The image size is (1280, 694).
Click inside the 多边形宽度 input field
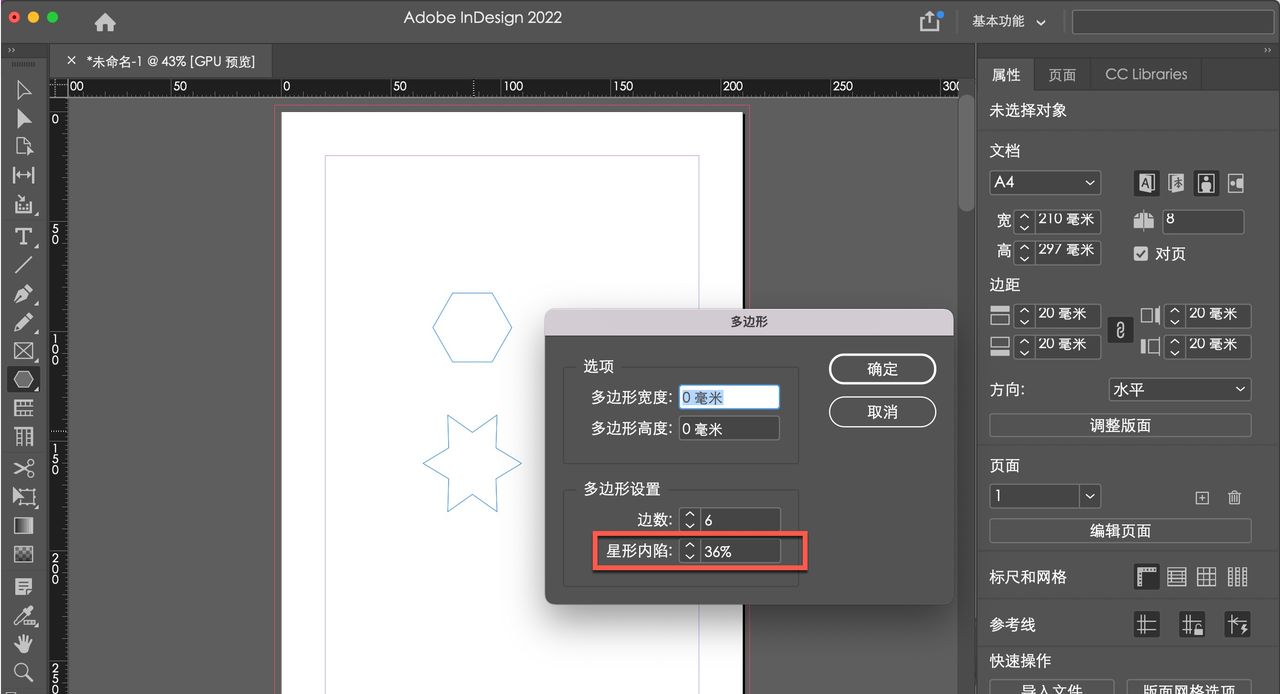click(729, 397)
